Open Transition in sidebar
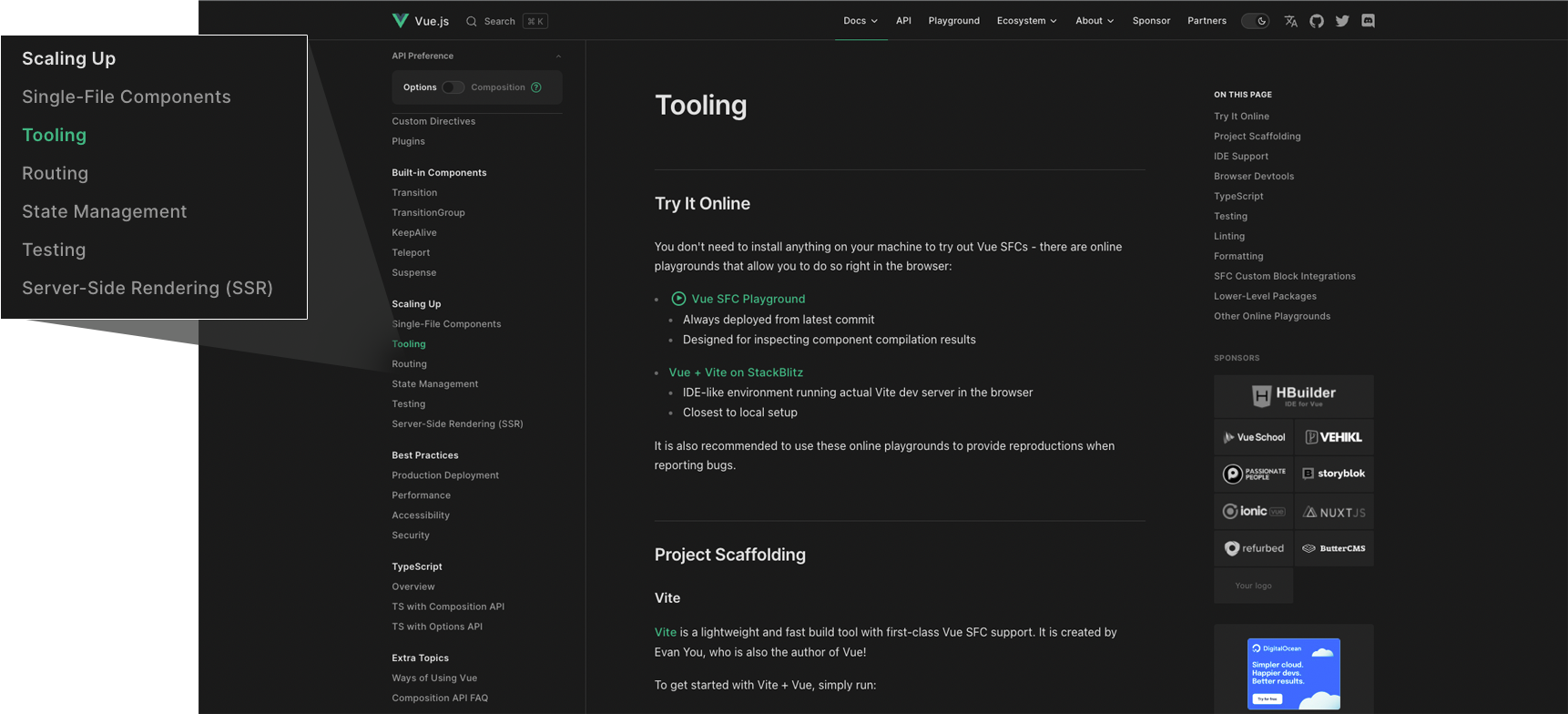1568x714 pixels. point(414,193)
